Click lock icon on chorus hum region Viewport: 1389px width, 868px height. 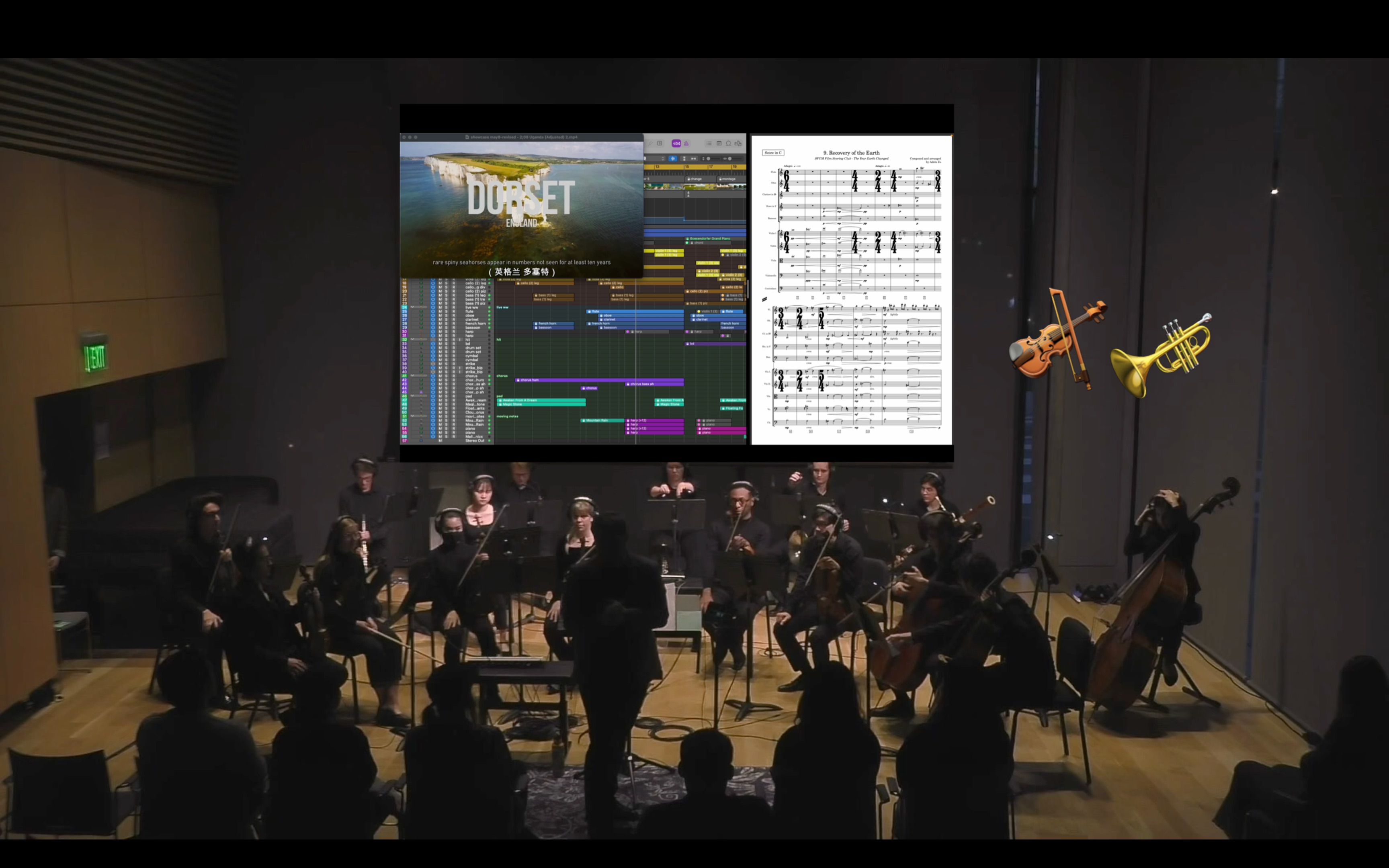(518, 380)
